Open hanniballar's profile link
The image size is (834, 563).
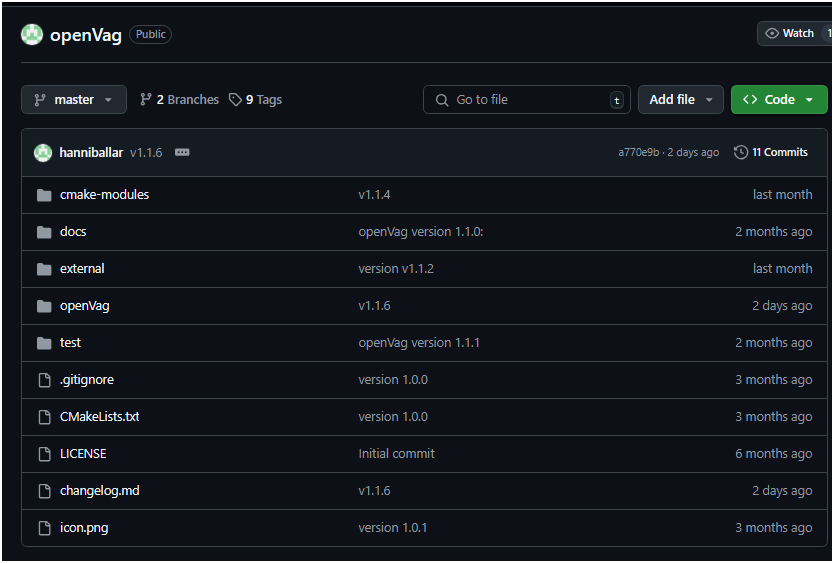pos(91,153)
